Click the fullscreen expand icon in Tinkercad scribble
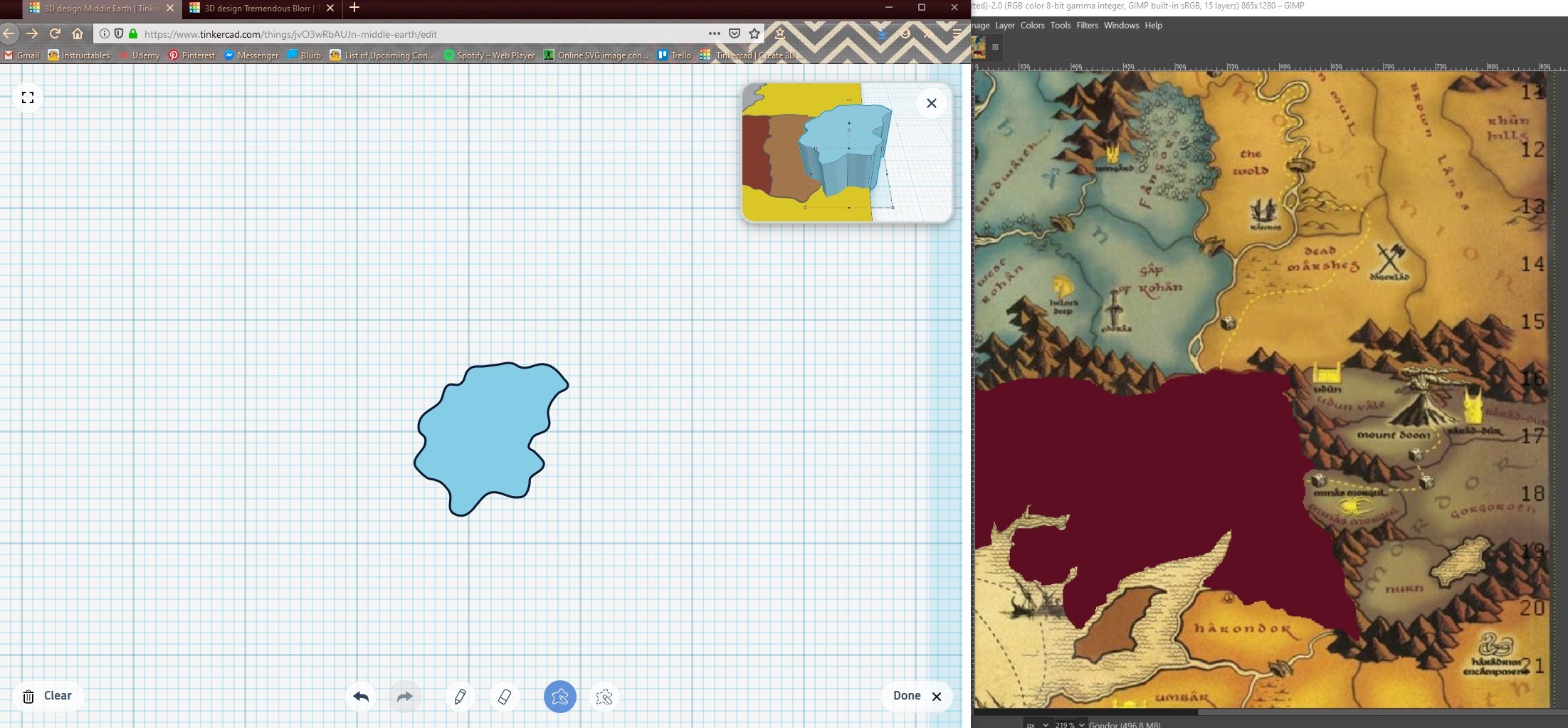This screenshot has width=1568, height=728. (28, 97)
